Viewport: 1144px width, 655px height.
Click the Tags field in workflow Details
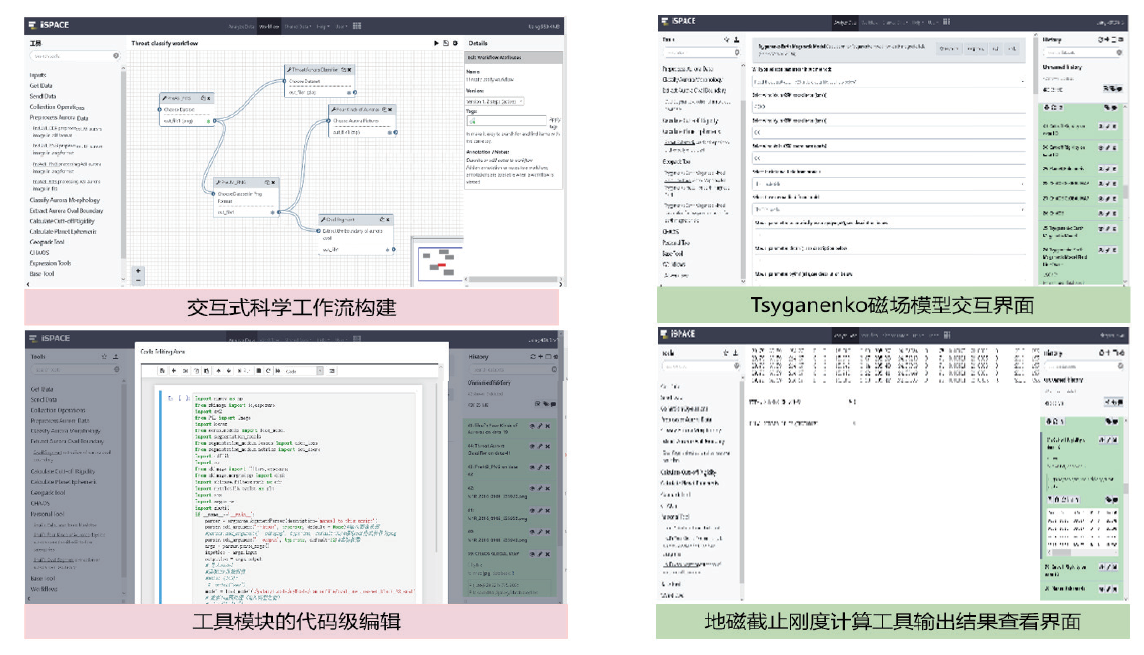tap(506, 121)
